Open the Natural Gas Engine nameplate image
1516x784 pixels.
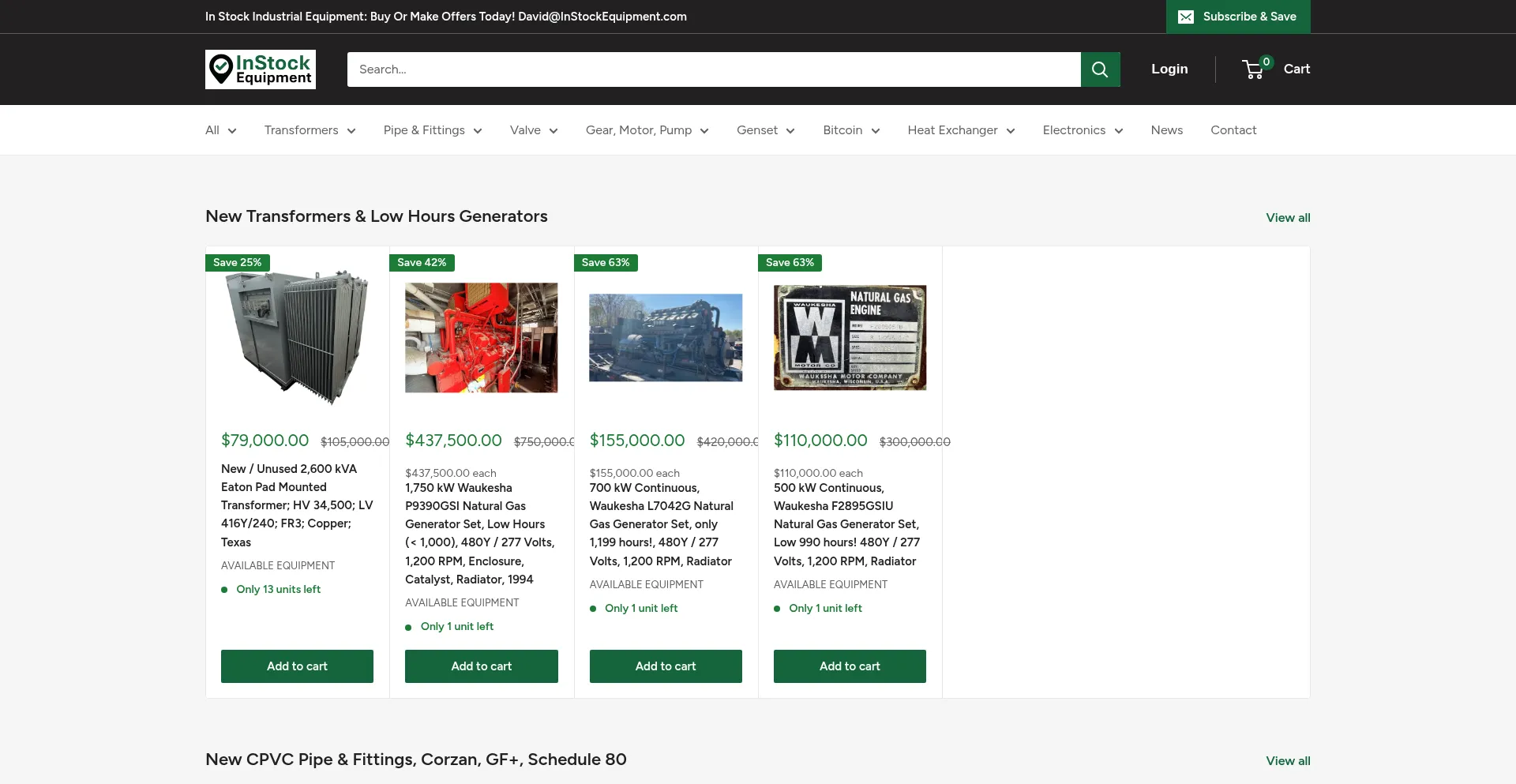tap(850, 338)
